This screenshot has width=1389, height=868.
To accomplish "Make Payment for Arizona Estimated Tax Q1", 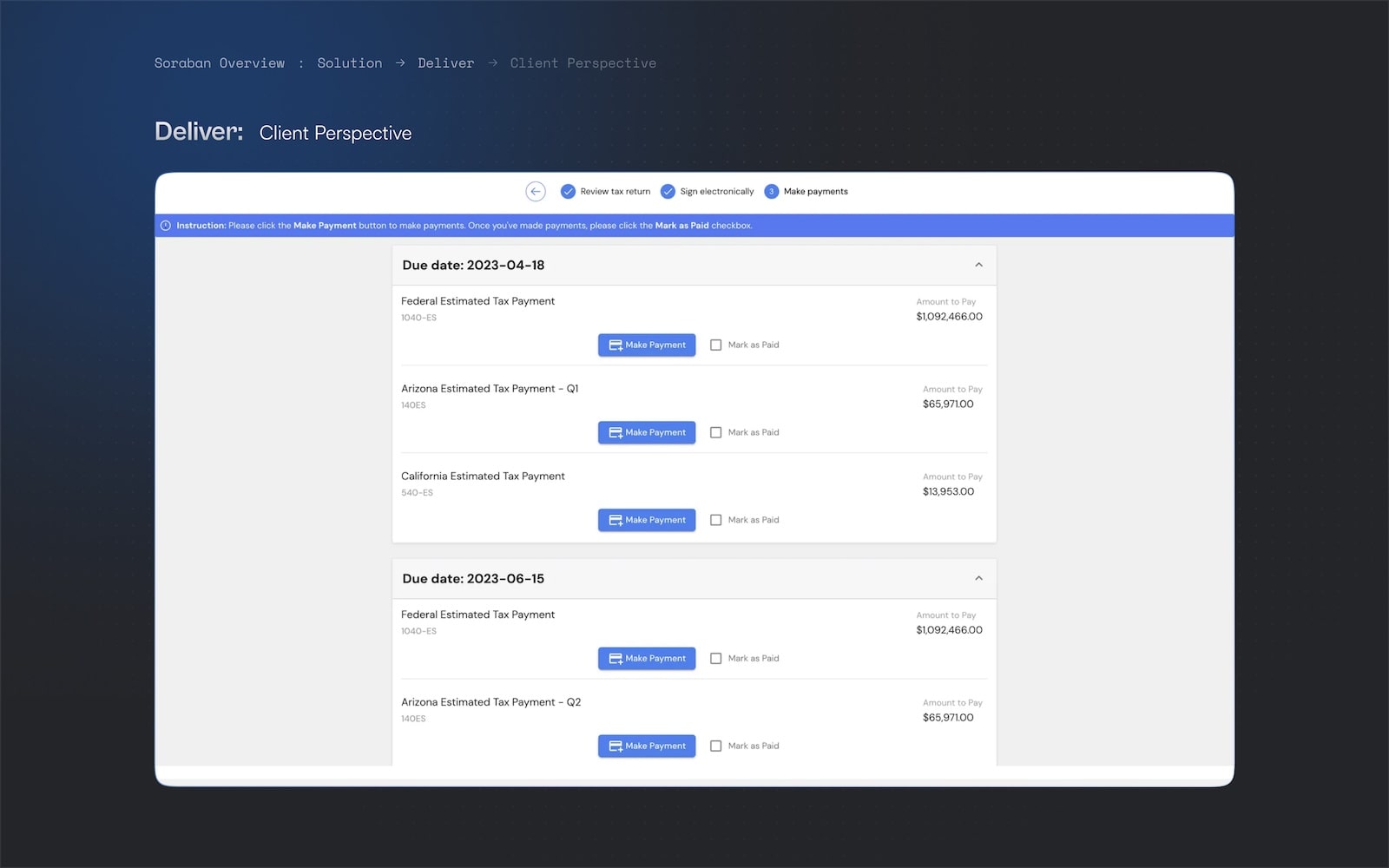I will click(647, 432).
